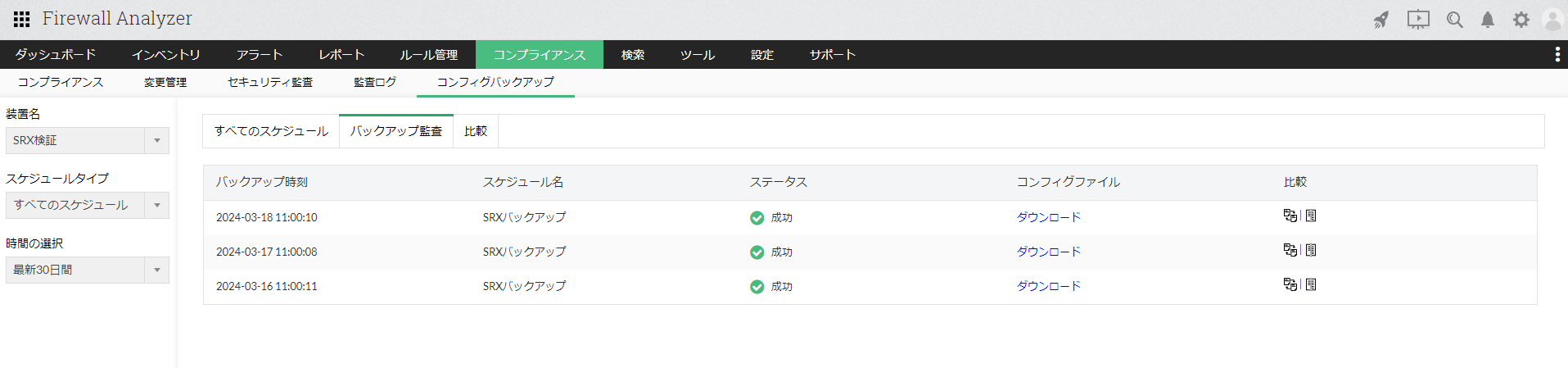Open the presentation screen icon
This screenshot has width=1568, height=368.
click(x=1418, y=20)
